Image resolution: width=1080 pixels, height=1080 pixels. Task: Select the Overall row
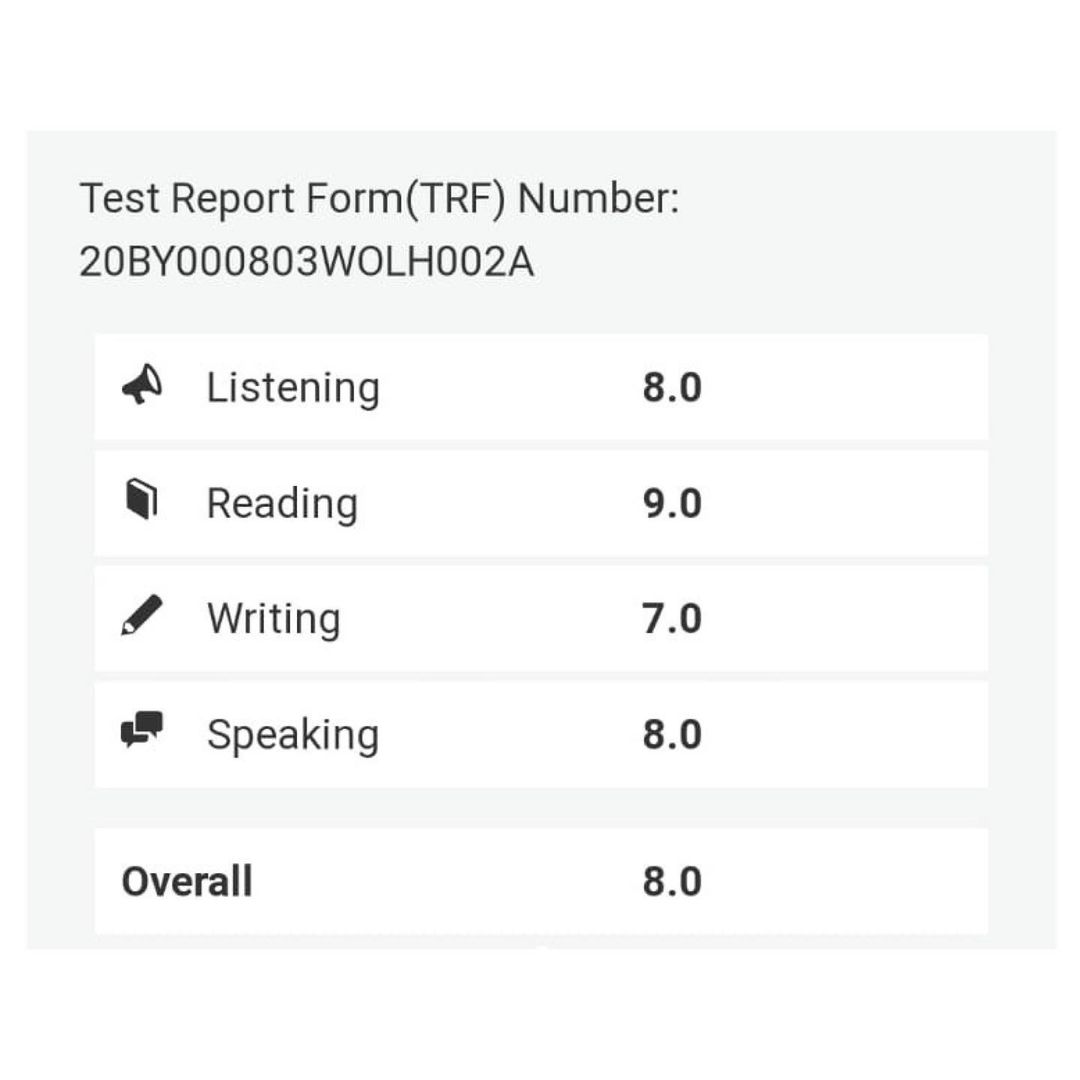pos(540,880)
